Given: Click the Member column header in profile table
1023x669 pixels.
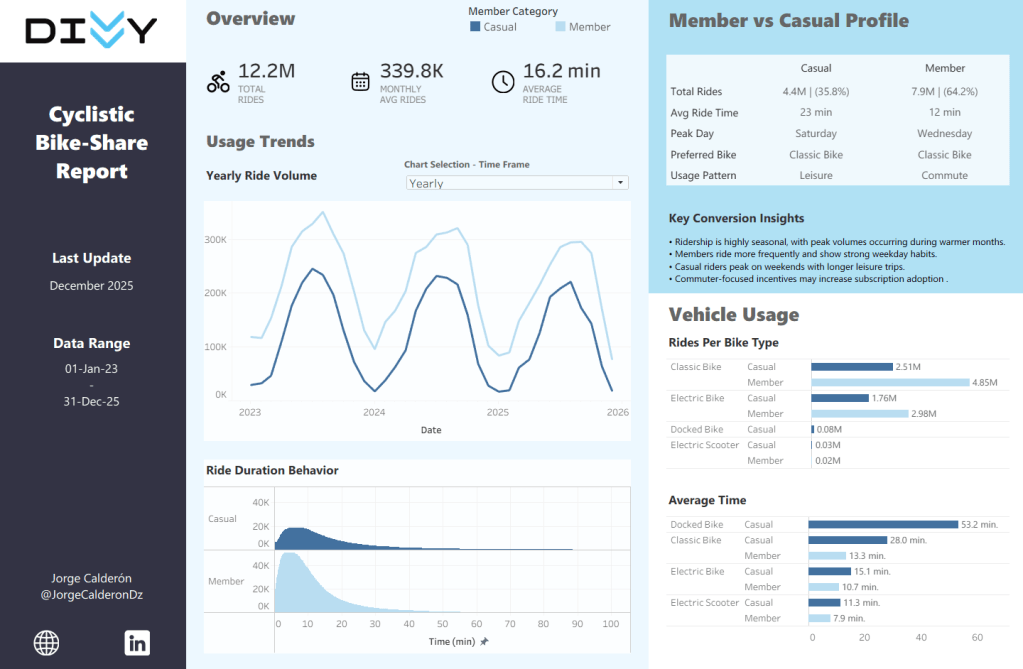Looking at the screenshot, I should [x=945, y=69].
